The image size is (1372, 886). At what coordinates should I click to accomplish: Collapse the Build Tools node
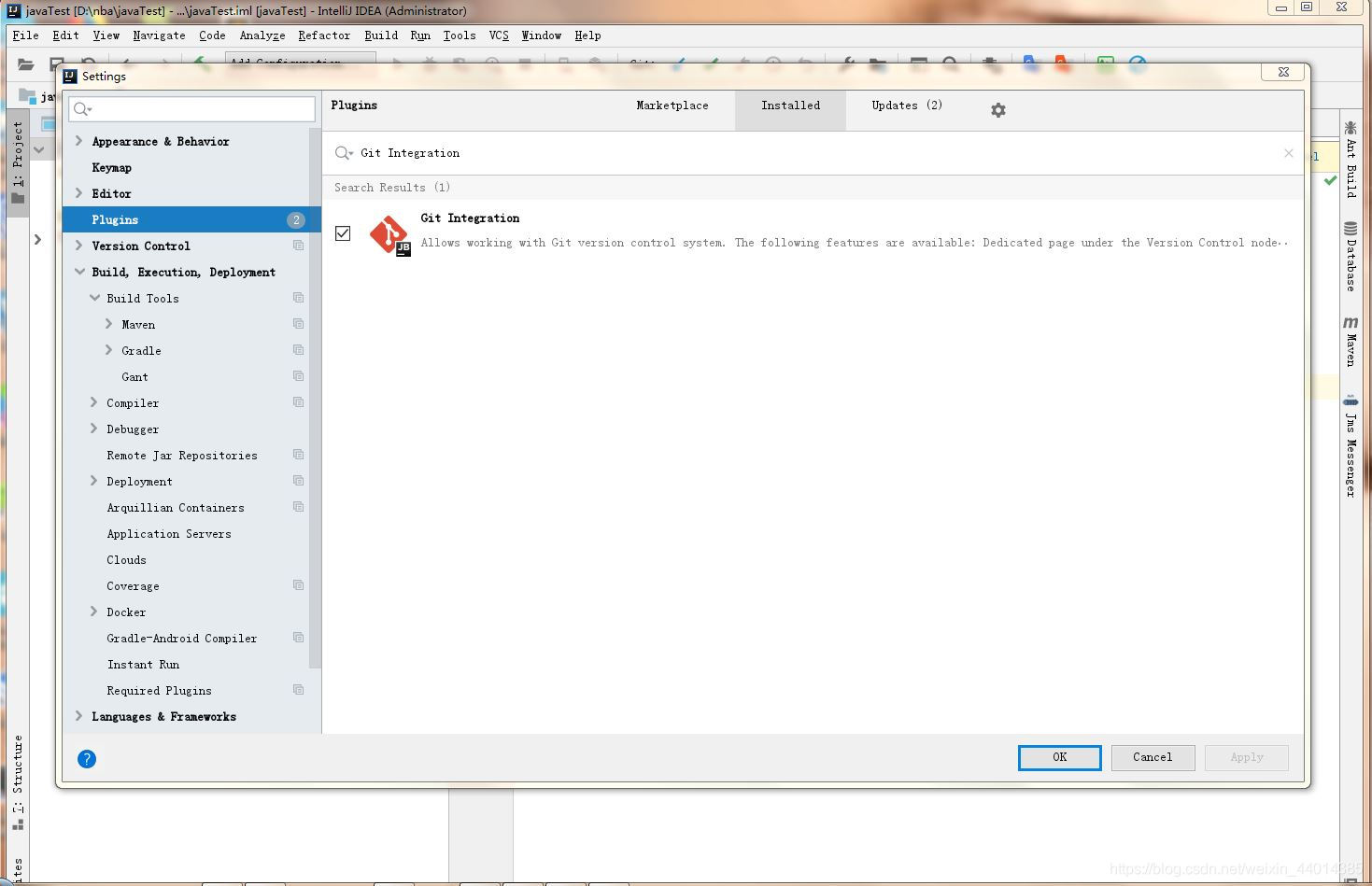coord(94,298)
